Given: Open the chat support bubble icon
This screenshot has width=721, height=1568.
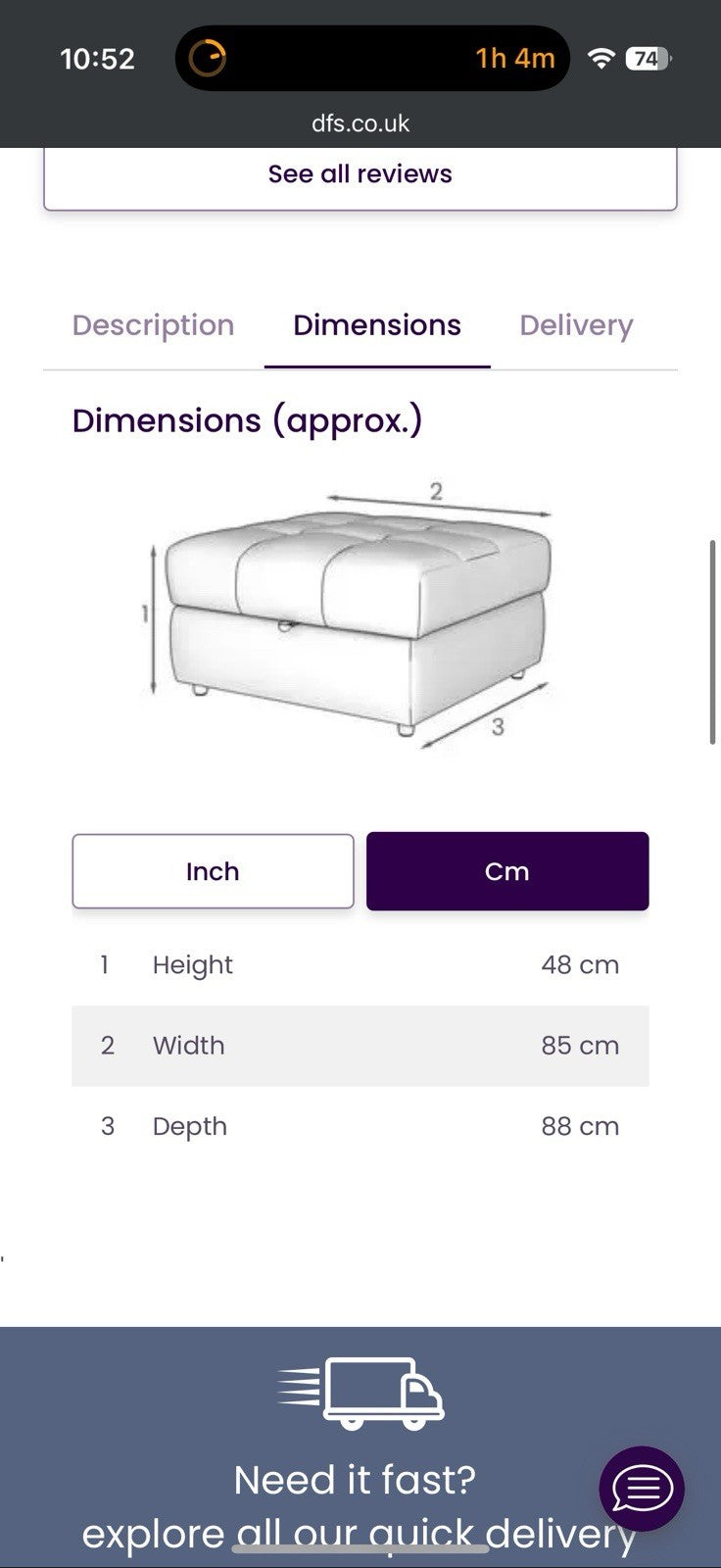Looking at the screenshot, I should (642, 1489).
